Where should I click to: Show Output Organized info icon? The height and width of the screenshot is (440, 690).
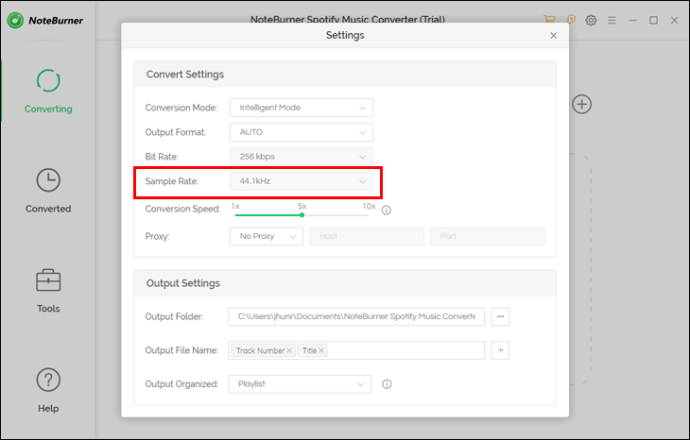click(387, 384)
